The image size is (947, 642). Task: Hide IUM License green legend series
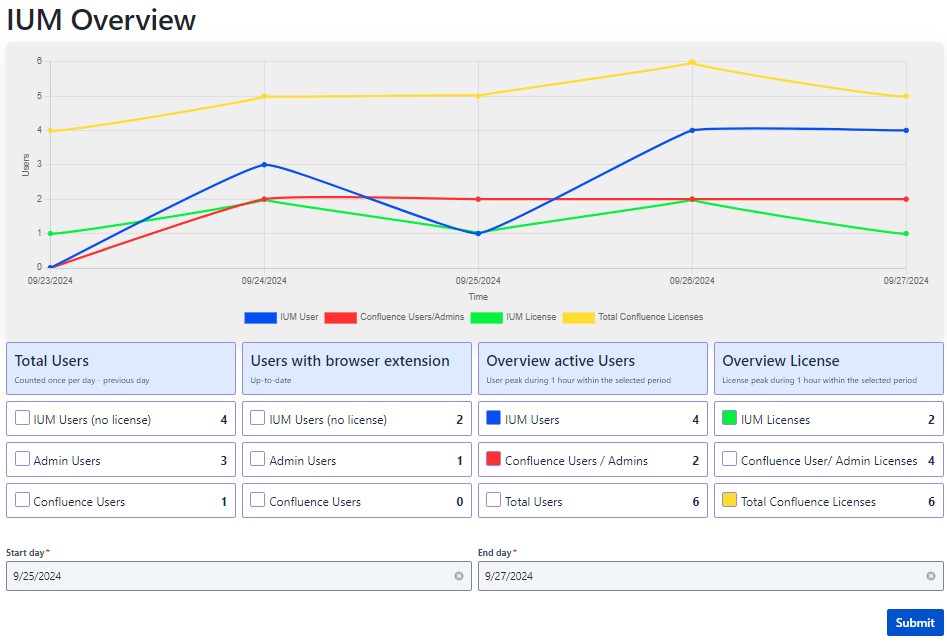(486, 317)
